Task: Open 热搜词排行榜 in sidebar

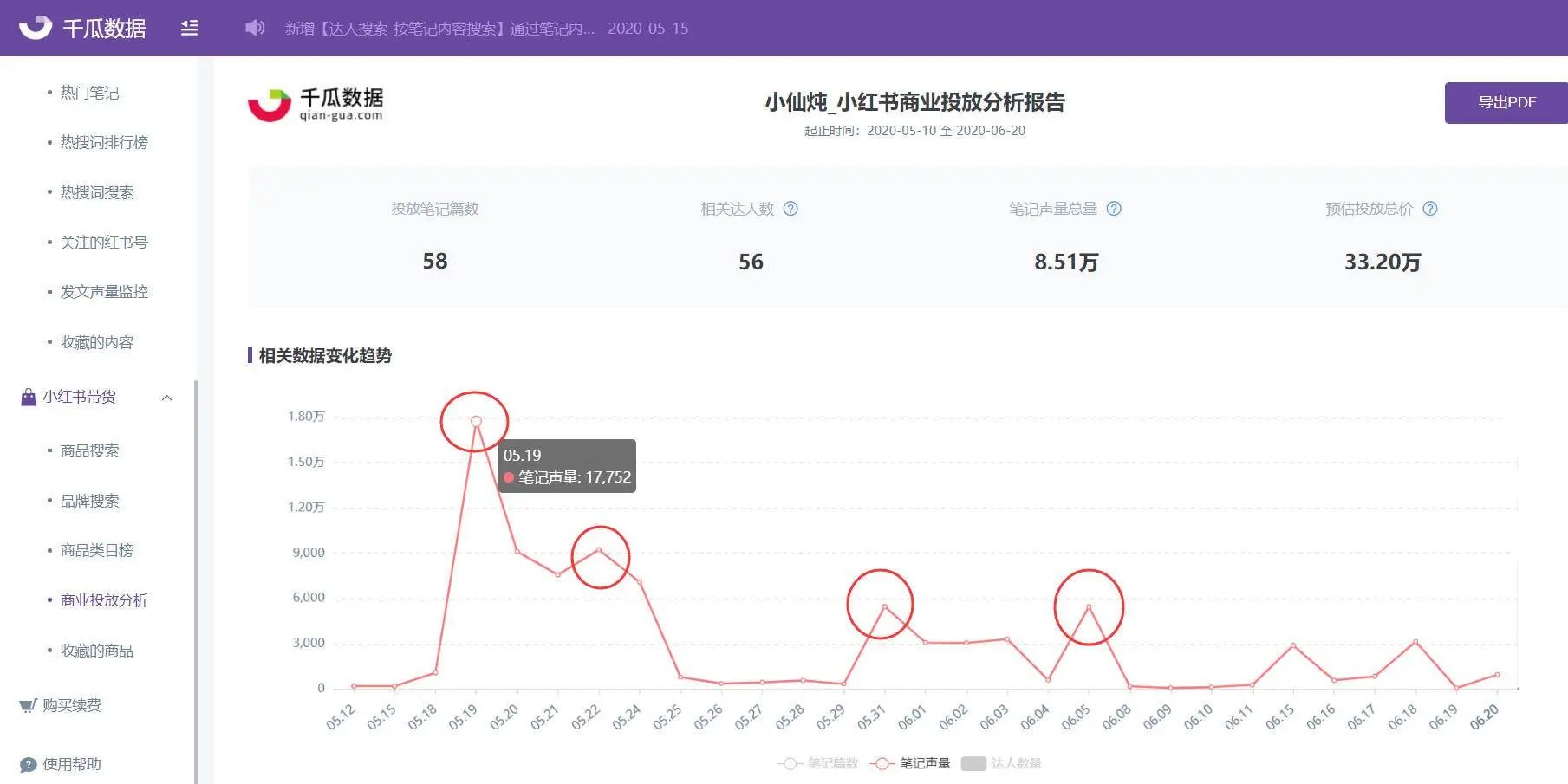Action: tap(104, 142)
